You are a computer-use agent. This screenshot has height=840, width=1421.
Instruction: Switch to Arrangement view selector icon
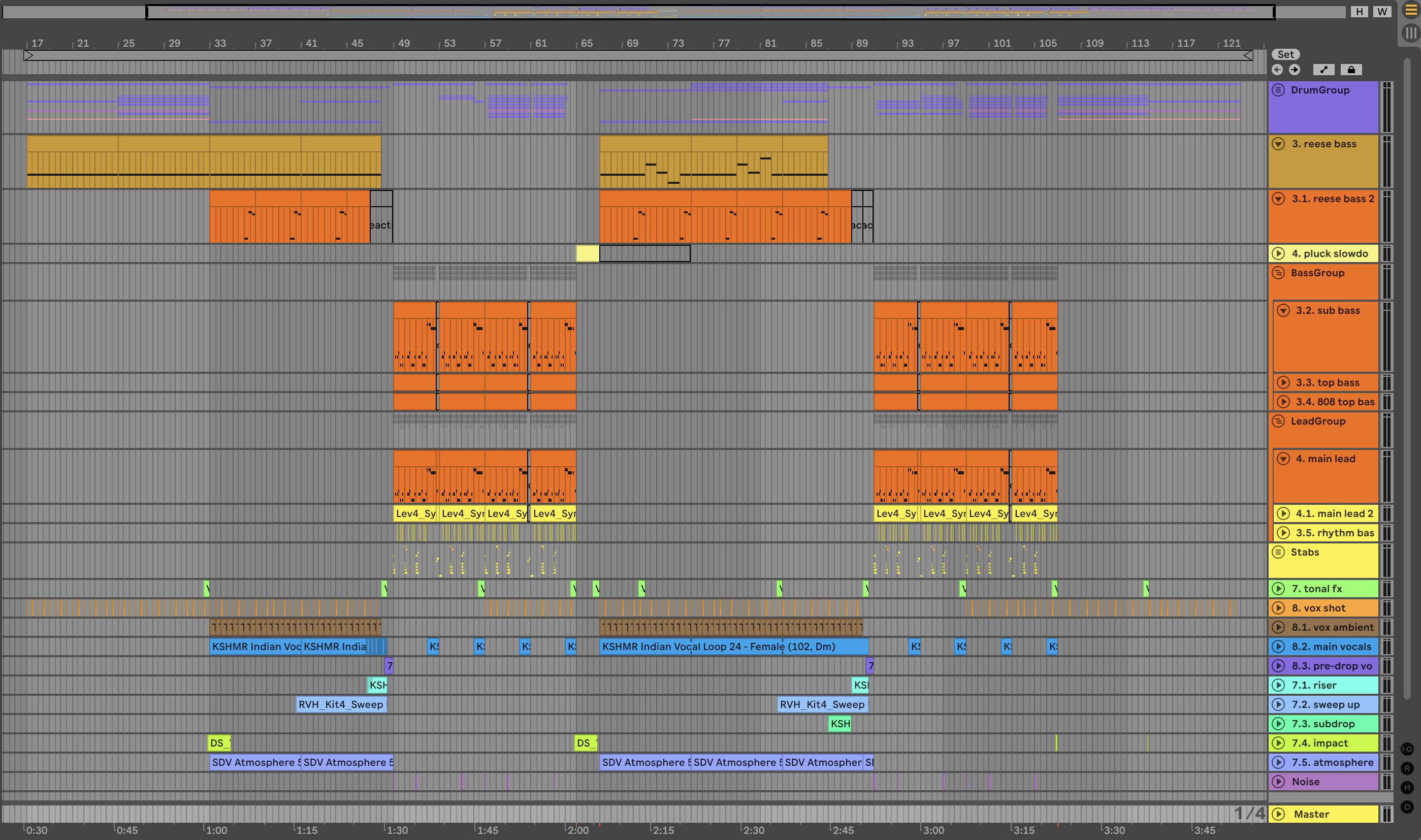pos(1410,11)
